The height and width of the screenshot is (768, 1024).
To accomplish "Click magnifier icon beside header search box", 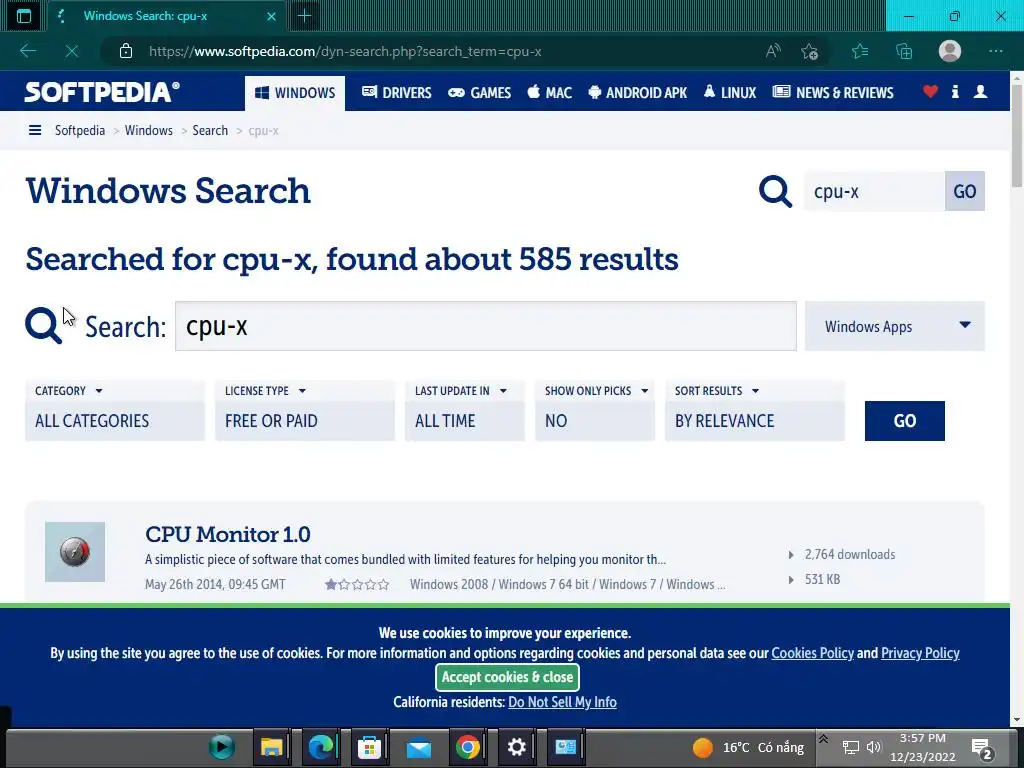I will 775,191.
